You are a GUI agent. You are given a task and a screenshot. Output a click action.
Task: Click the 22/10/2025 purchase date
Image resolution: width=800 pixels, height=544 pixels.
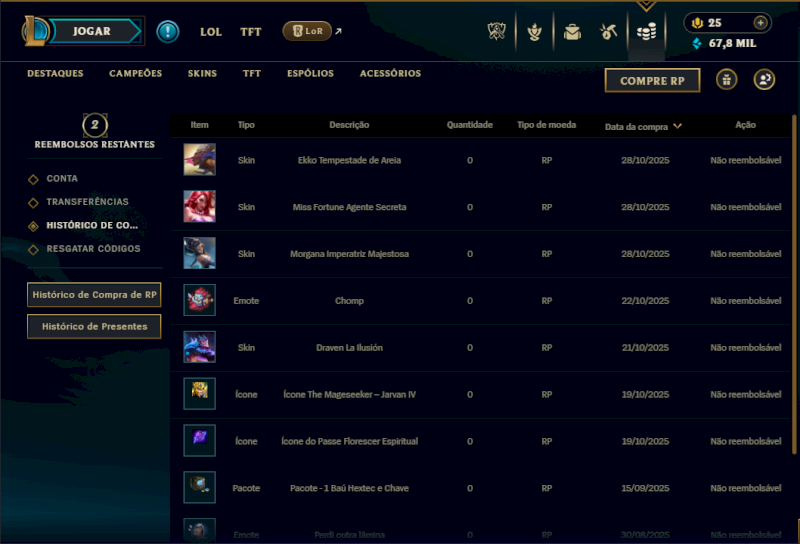(645, 301)
